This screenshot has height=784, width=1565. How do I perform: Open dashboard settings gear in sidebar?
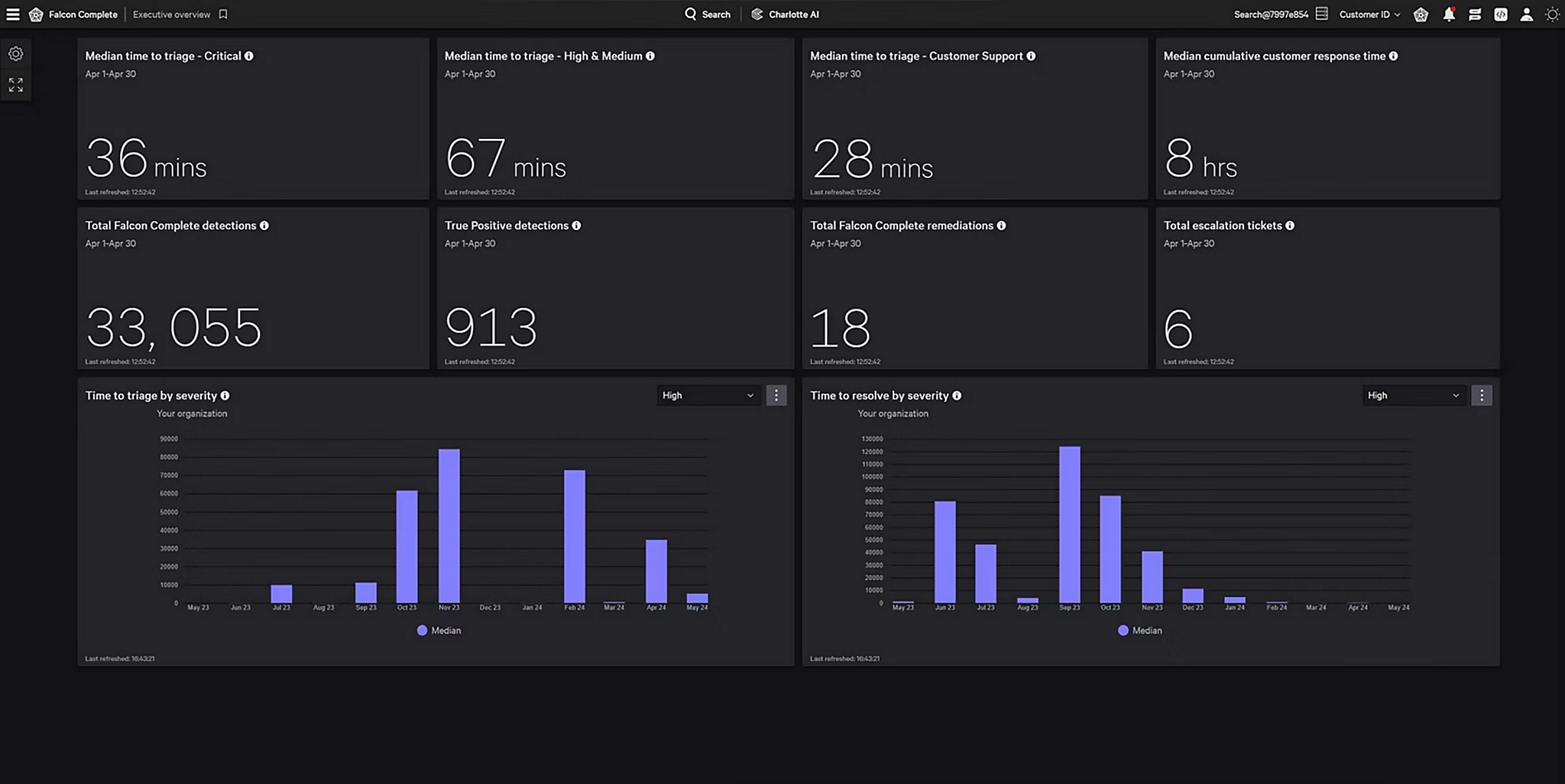coord(16,53)
